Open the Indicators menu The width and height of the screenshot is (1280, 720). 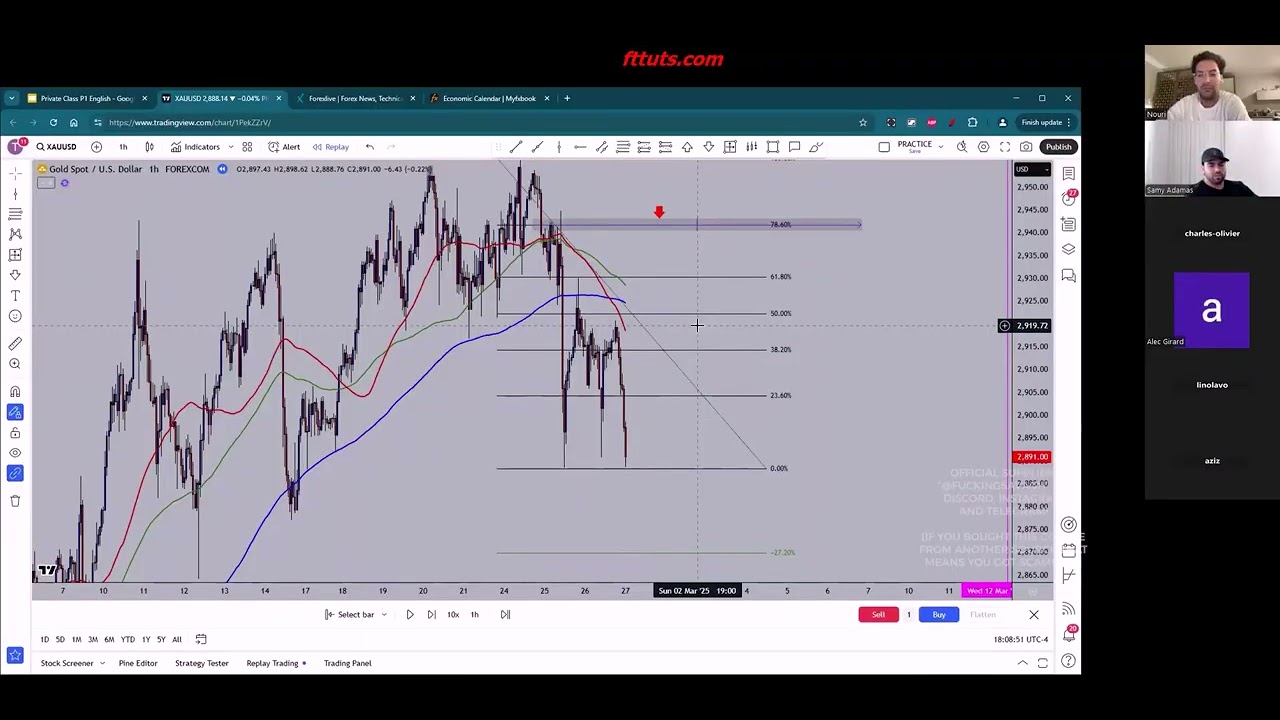(194, 147)
